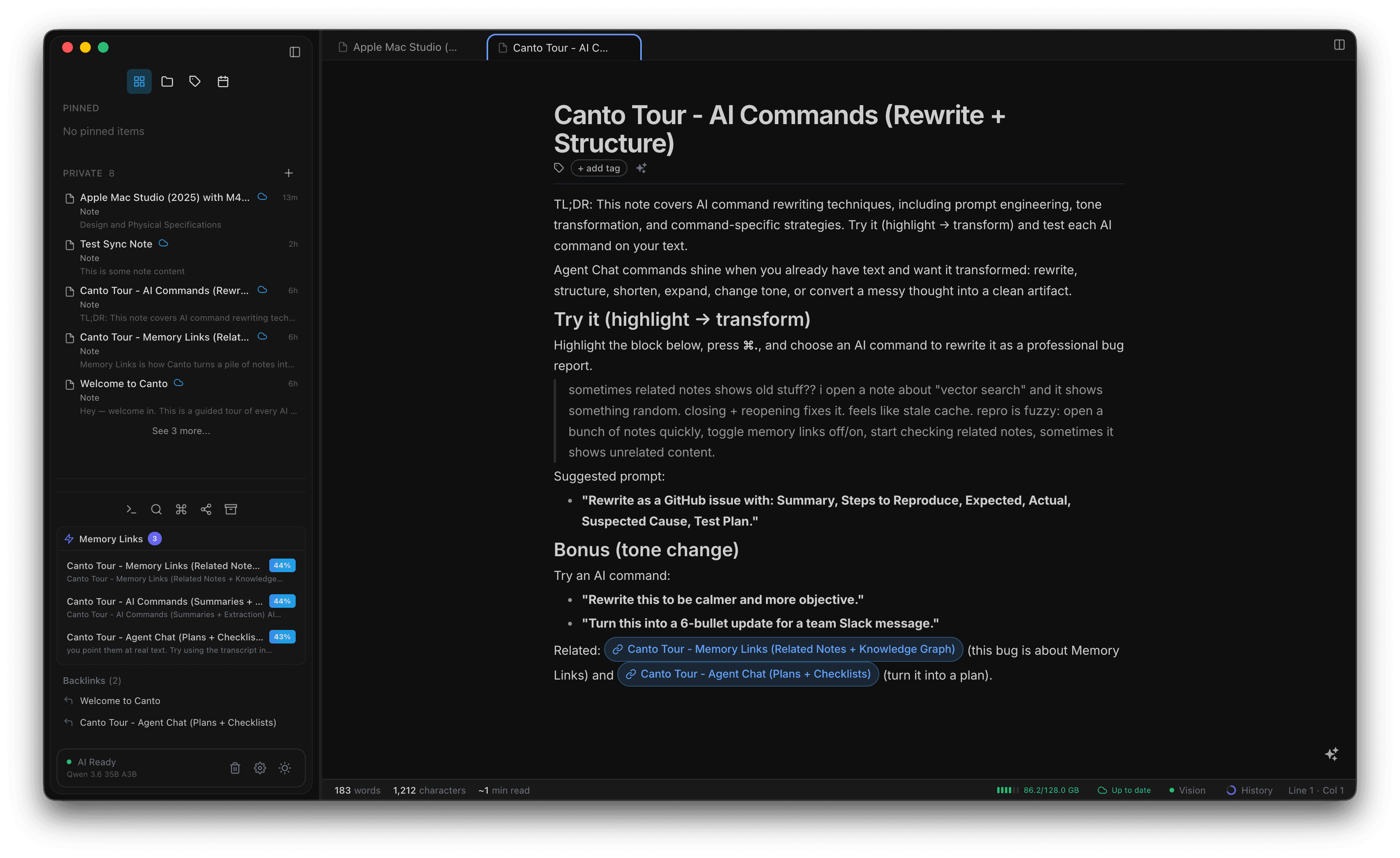Screen dimensions: 1400x858
Task: Open backlink Canto Tour - Agent Chat (Plans + Checklists)
Action: (178, 722)
